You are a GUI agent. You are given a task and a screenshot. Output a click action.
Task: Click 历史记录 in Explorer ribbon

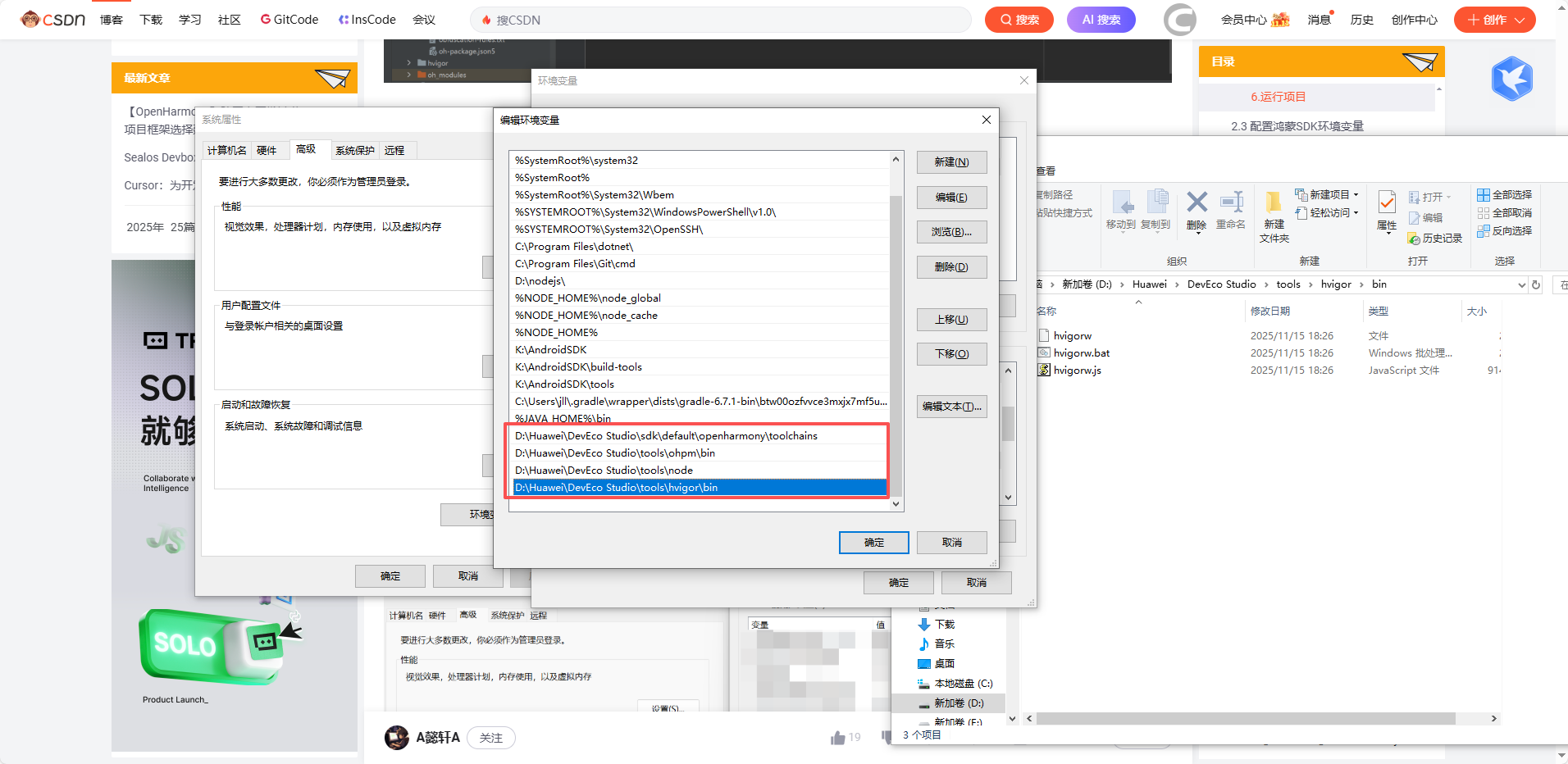tap(1435, 239)
